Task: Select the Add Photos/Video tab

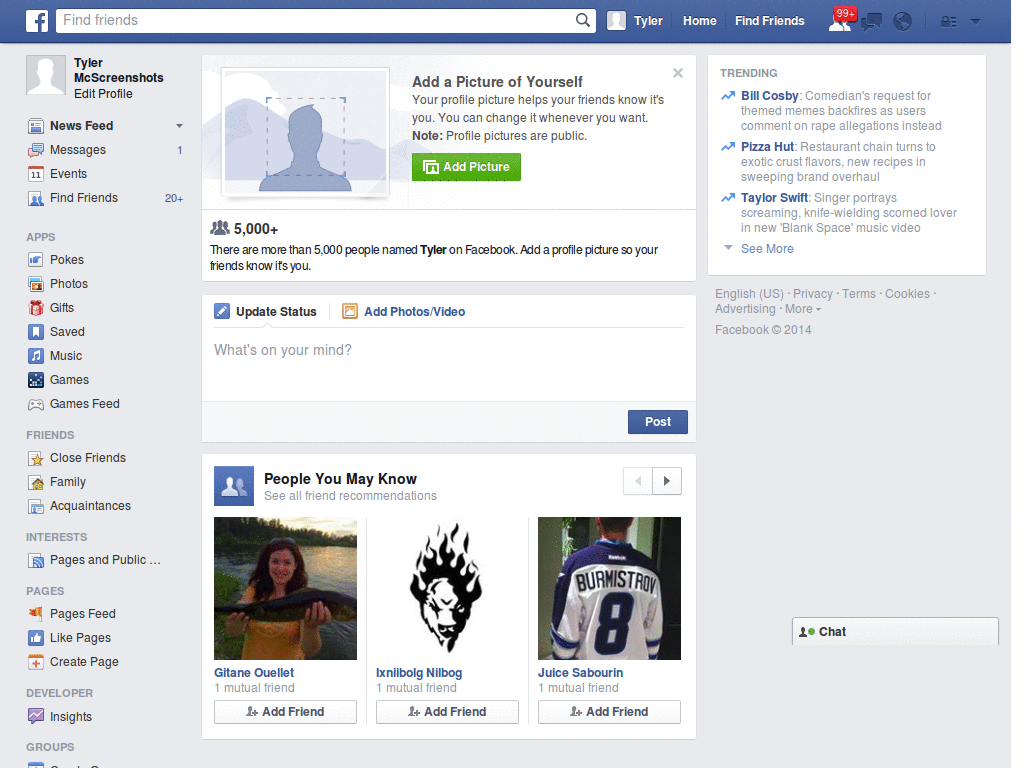Action: pyautogui.click(x=404, y=312)
